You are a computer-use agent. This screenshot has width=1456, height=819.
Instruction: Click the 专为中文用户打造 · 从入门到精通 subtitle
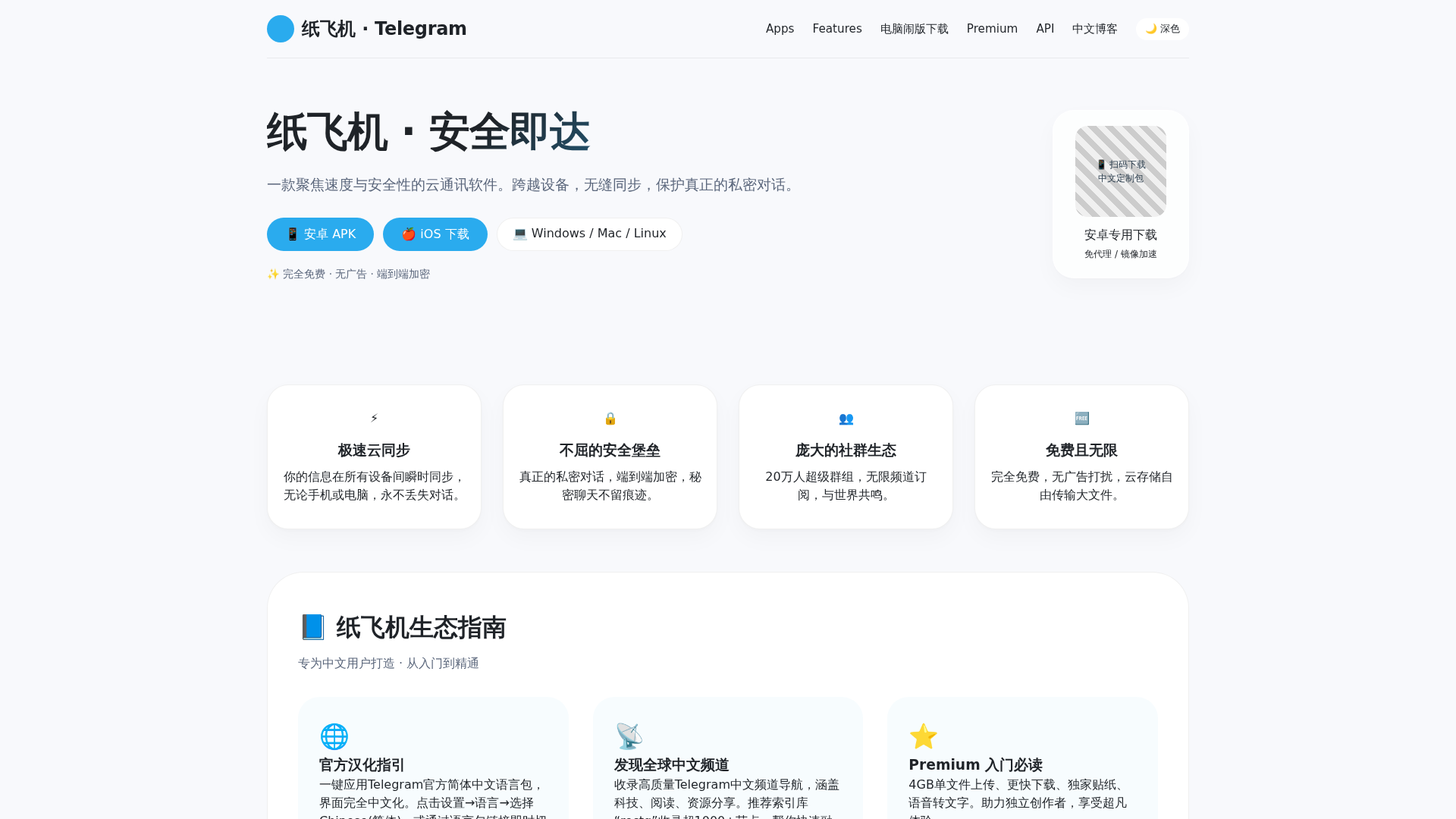[x=388, y=664]
